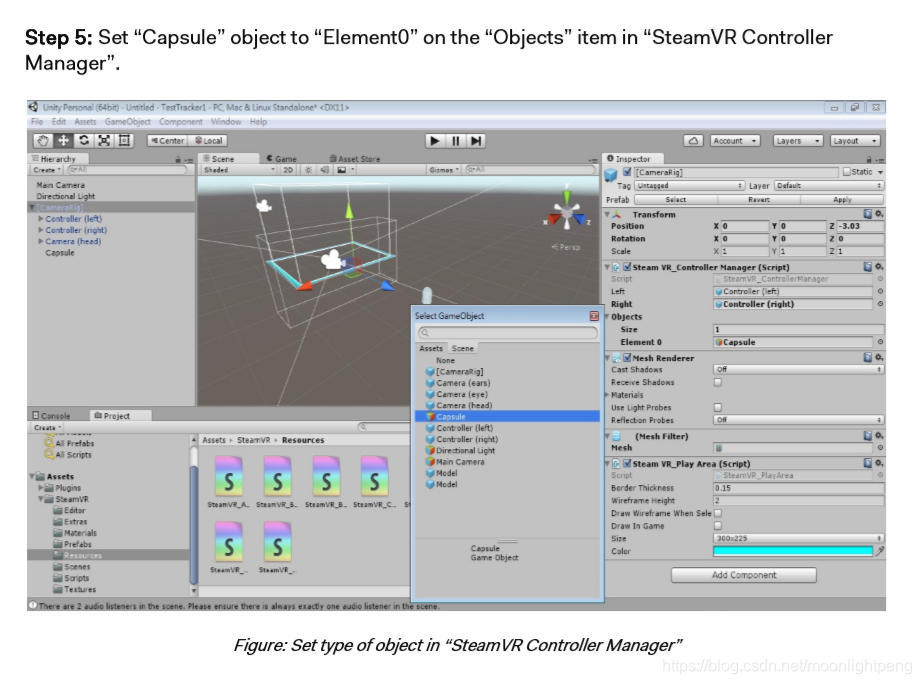Open scene effects image icon
Viewport: 921px width, 684px height.
[344, 170]
